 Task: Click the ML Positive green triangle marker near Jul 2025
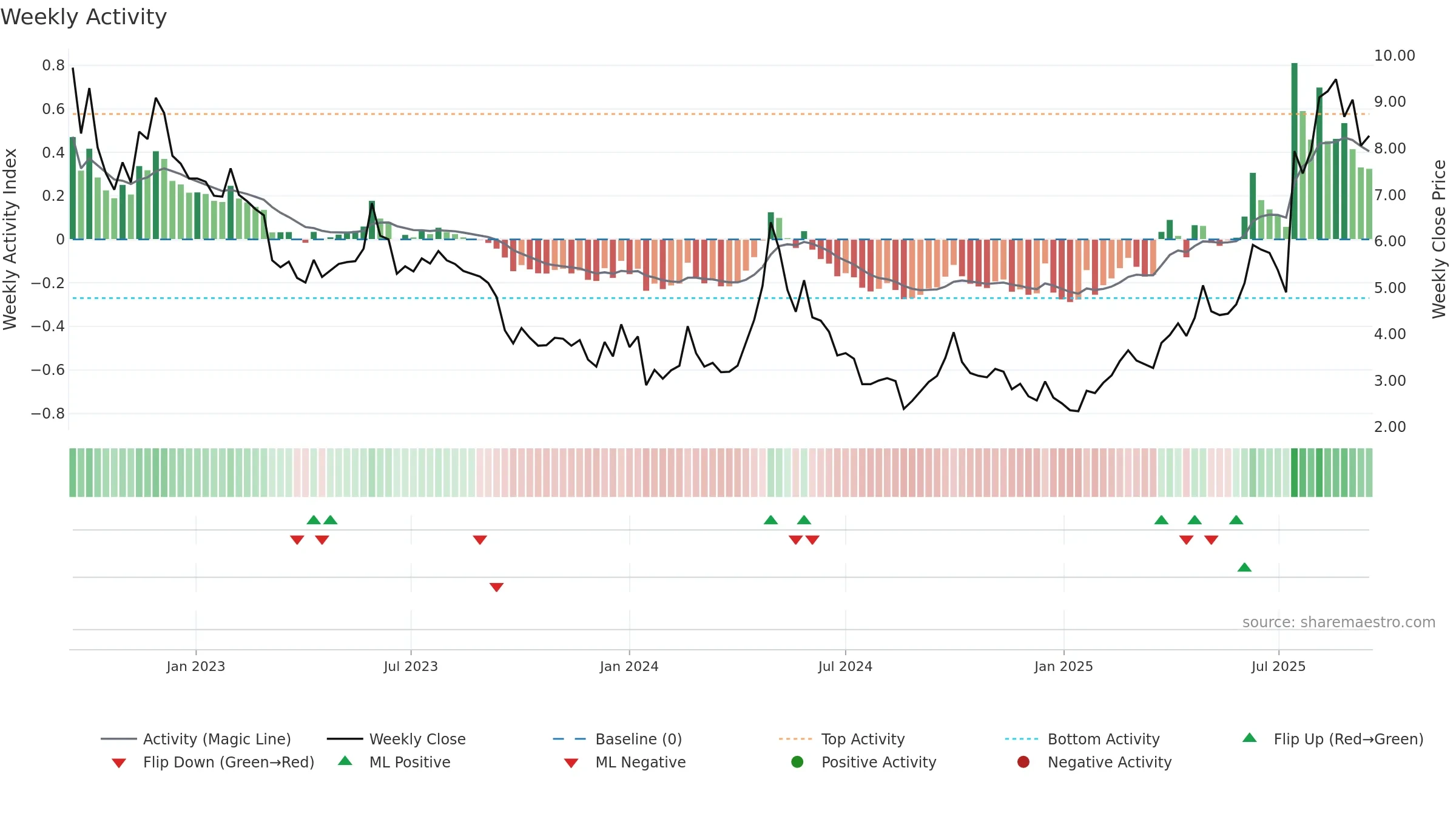click(x=1244, y=567)
